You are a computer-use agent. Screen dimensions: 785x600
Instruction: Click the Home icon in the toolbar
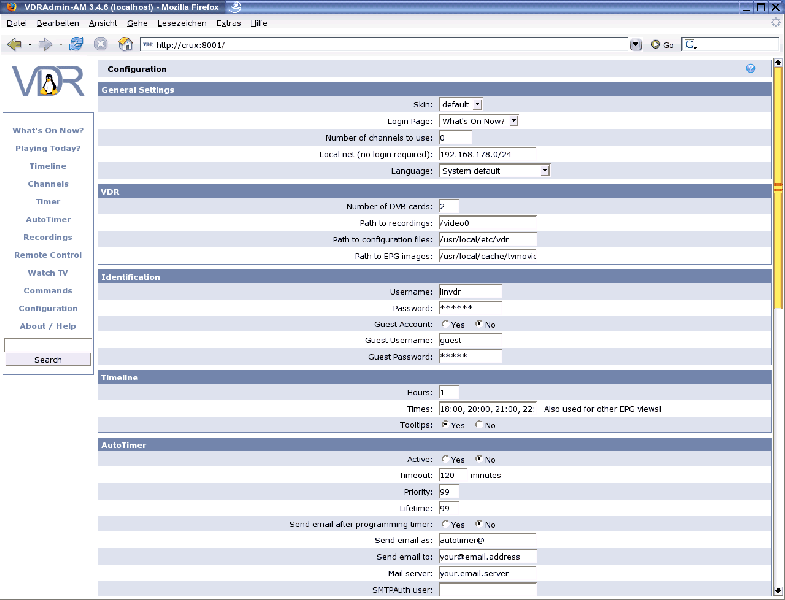click(125, 44)
